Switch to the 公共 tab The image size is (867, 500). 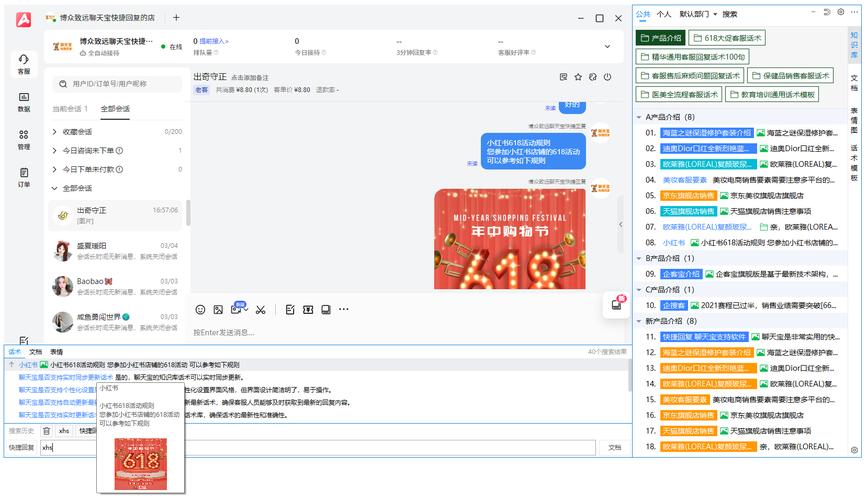[x=643, y=14]
